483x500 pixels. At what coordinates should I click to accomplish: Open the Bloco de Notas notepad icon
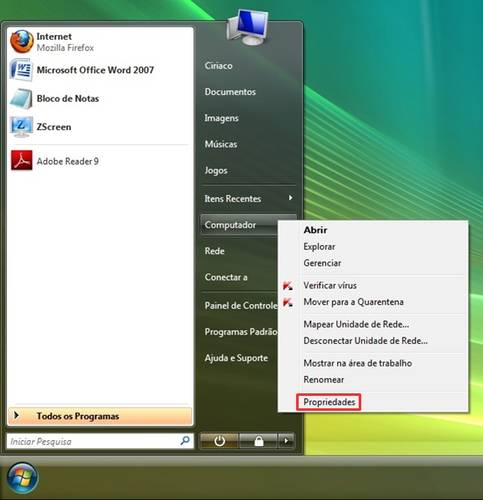click(21, 98)
